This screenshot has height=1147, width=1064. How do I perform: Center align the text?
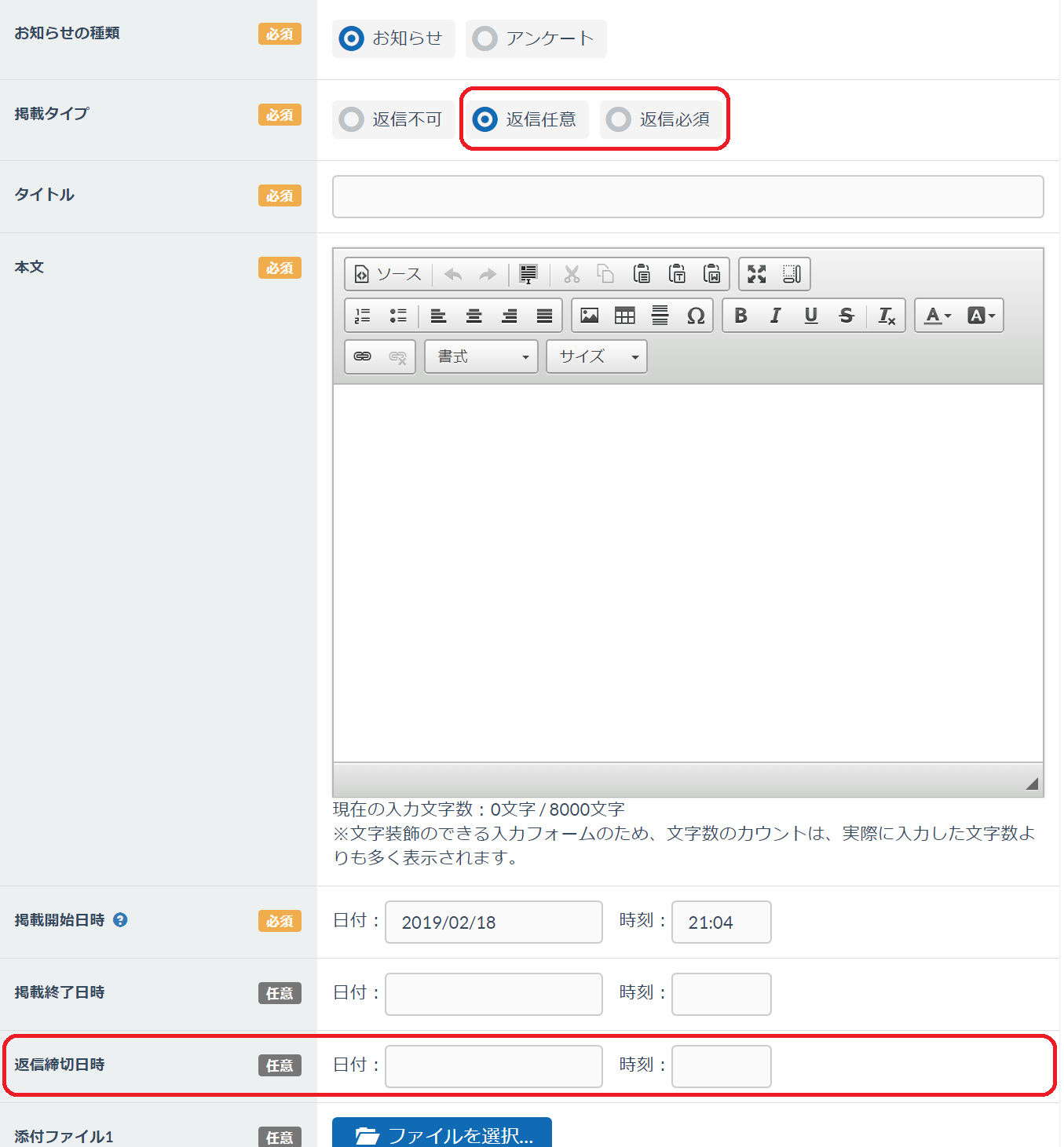click(x=473, y=316)
